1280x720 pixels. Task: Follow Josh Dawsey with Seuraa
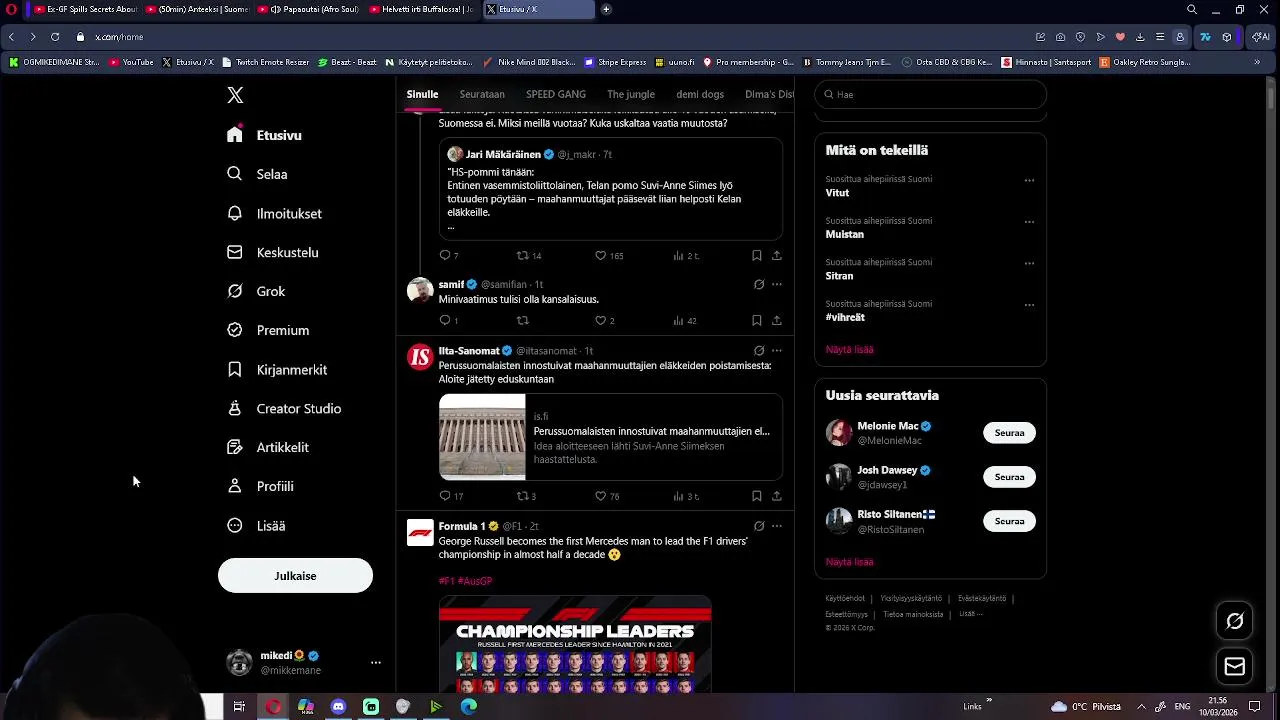[1009, 477]
